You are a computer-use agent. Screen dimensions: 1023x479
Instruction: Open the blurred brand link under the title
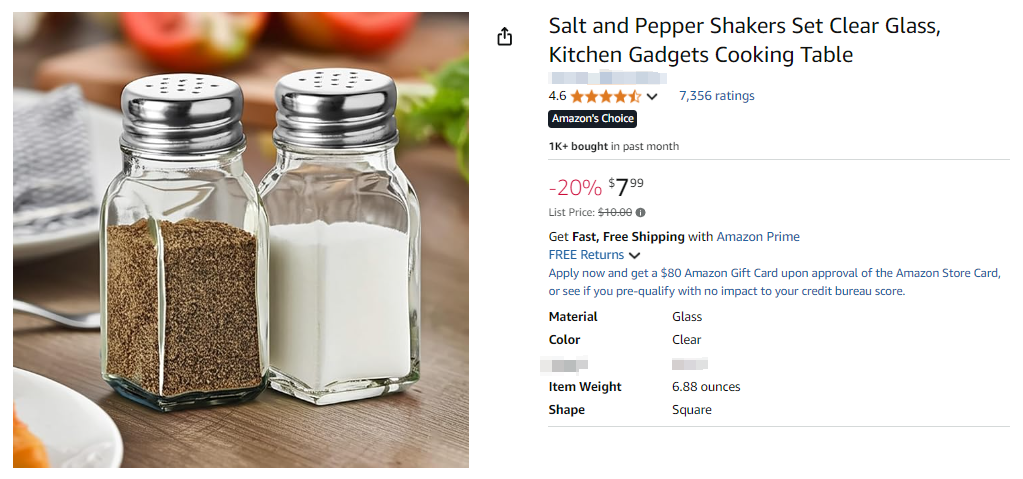607,77
